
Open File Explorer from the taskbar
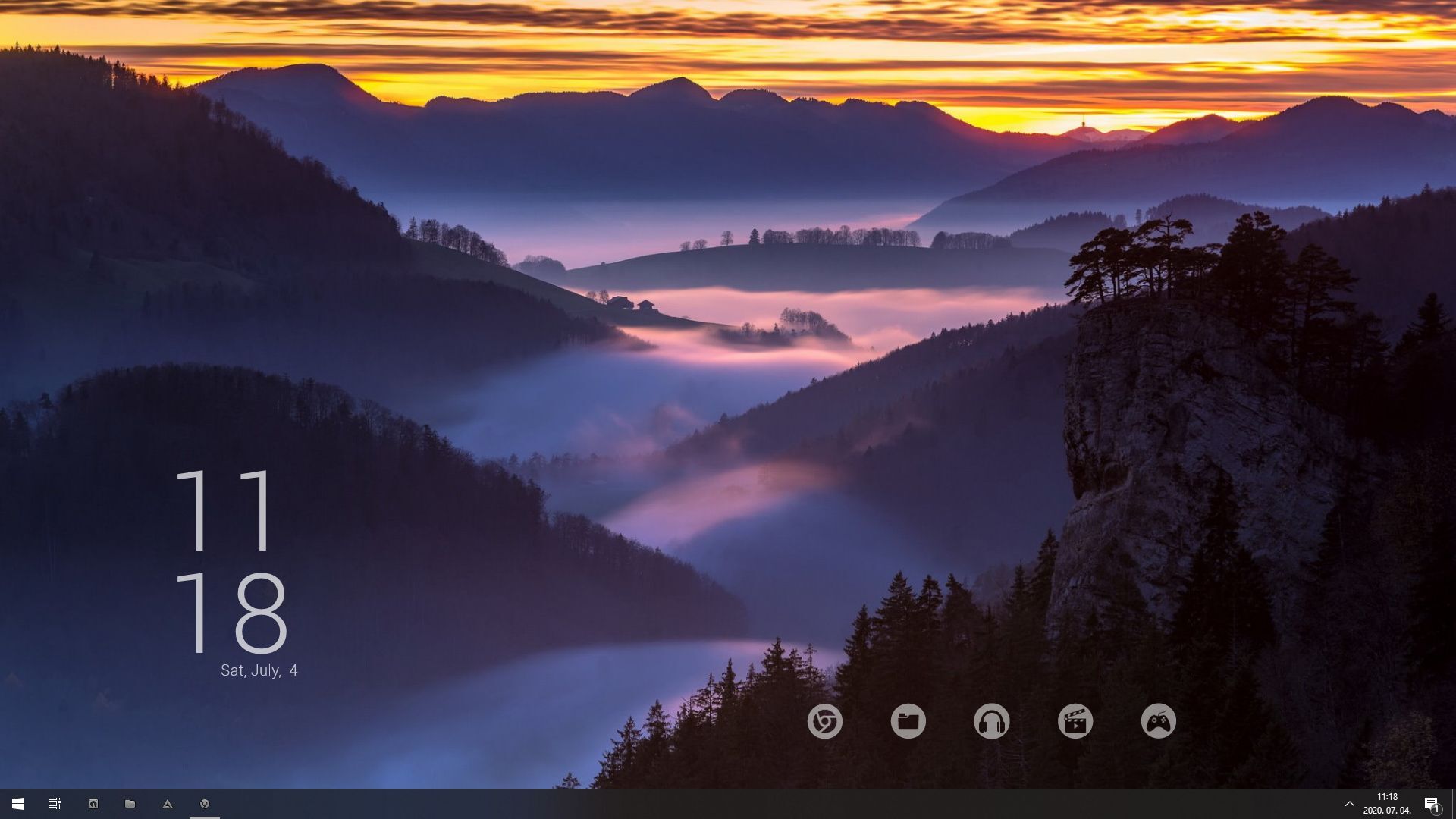130,804
